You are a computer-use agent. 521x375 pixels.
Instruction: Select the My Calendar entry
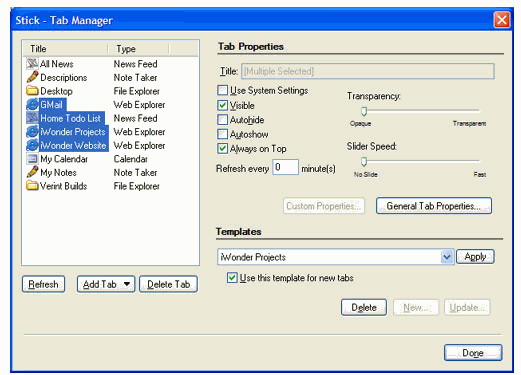pyautogui.click(x=64, y=159)
